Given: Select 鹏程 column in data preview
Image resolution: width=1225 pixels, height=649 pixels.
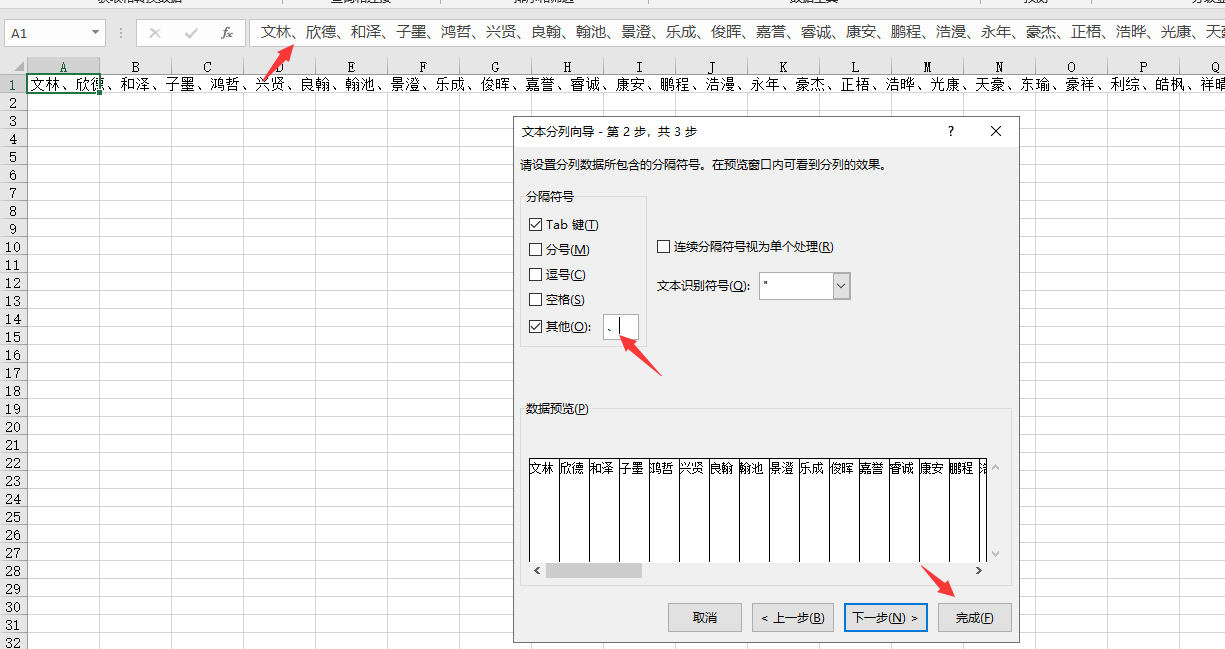Looking at the screenshot, I should point(964,510).
